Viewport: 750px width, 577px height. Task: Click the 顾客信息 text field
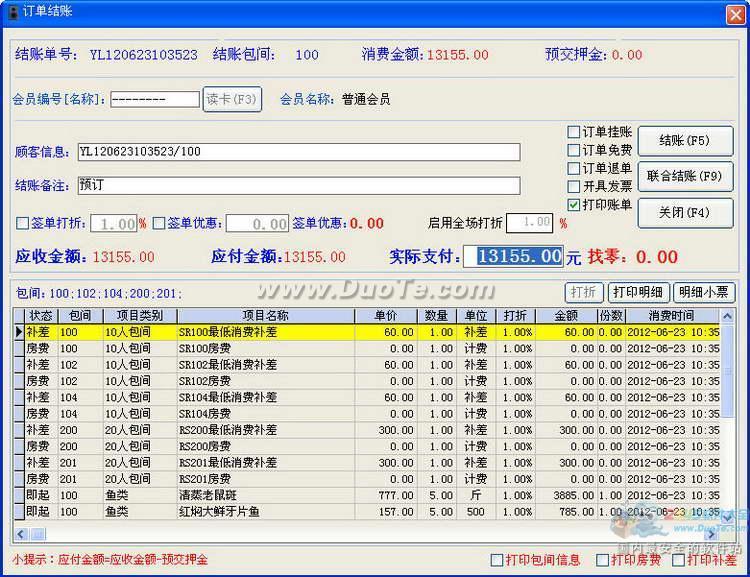pyautogui.click(x=299, y=152)
